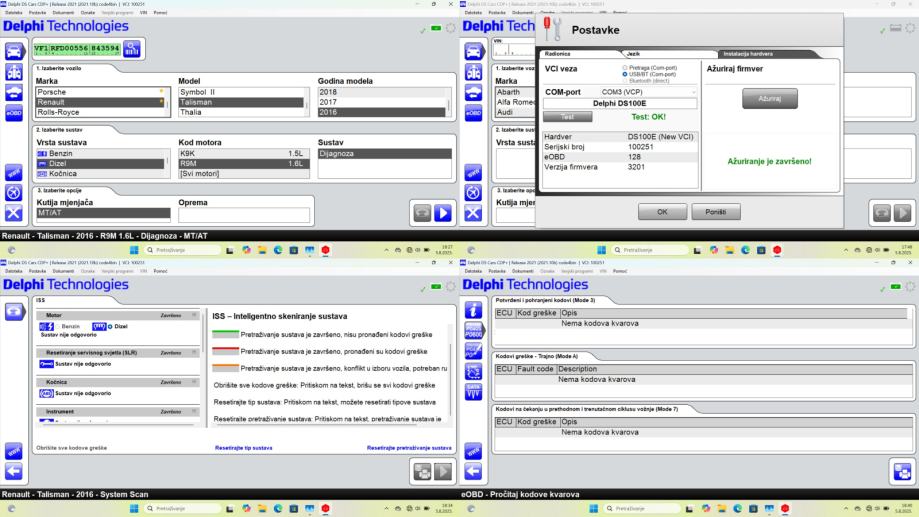Collapse the Kočnica section in ISS list
This screenshot has width=919, height=517.
coord(195,382)
